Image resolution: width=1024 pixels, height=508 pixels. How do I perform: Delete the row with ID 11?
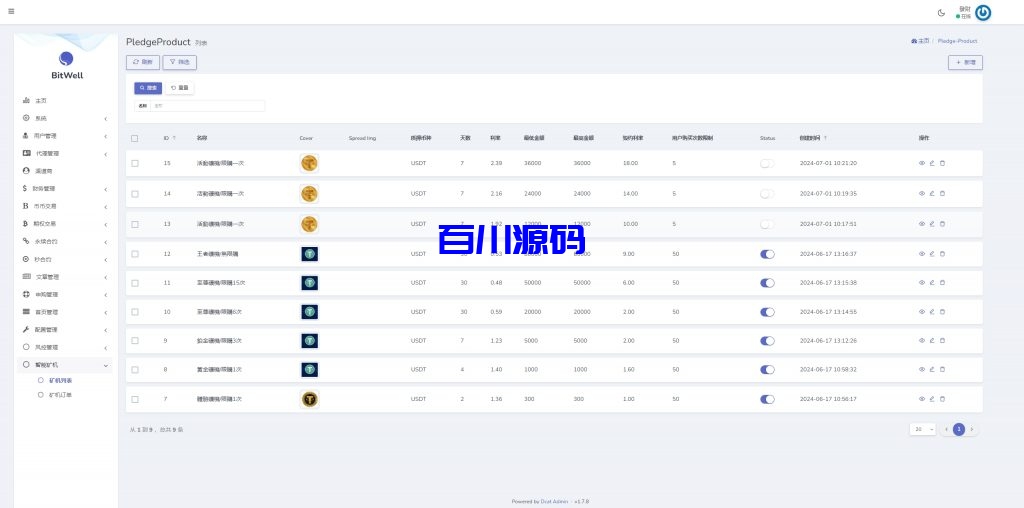pyautogui.click(x=942, y=283)
